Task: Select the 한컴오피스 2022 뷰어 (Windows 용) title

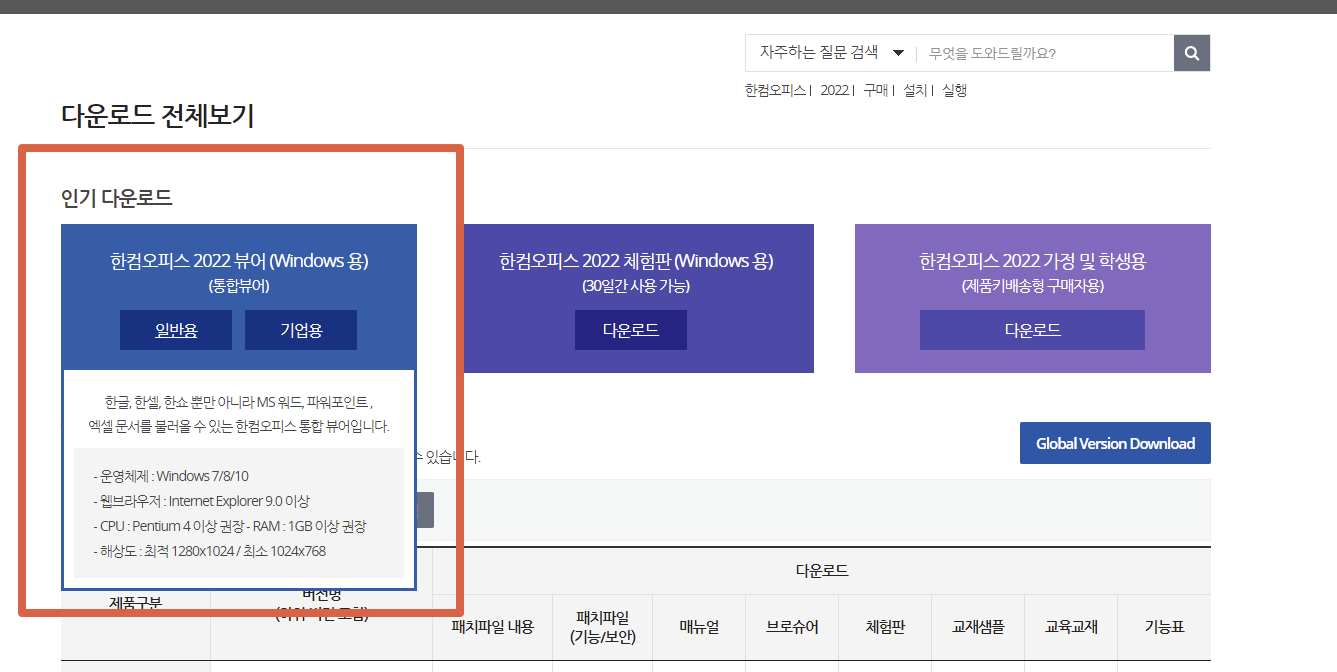Action: pos(239,261)
